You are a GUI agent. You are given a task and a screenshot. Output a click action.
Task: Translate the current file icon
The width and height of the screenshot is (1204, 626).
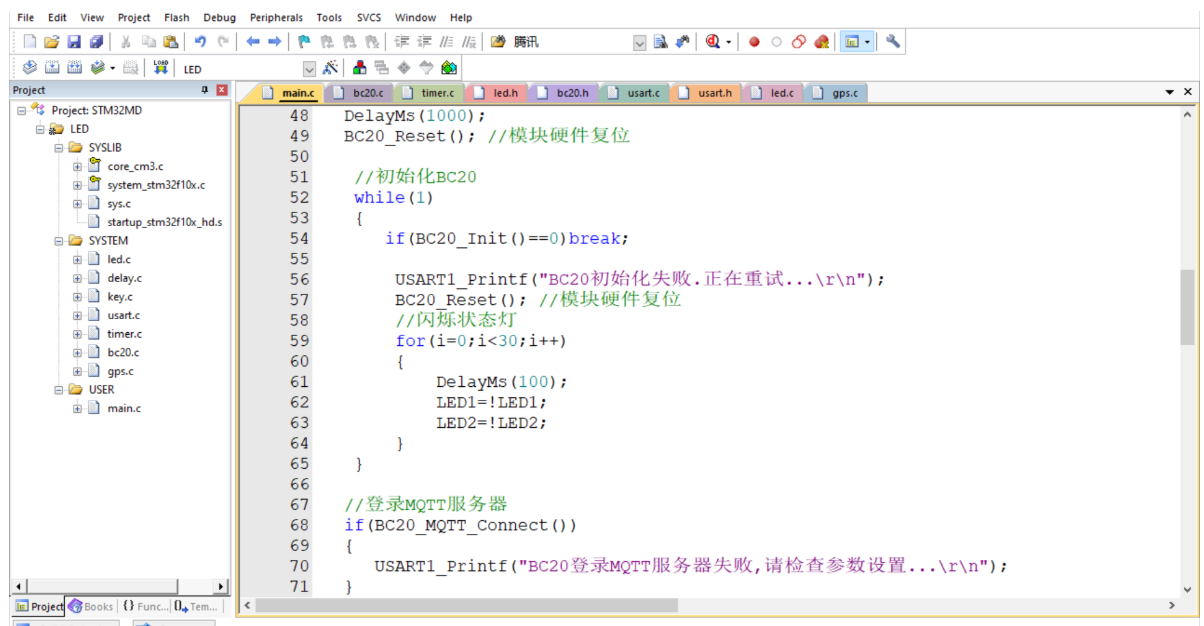coord(30,68)
